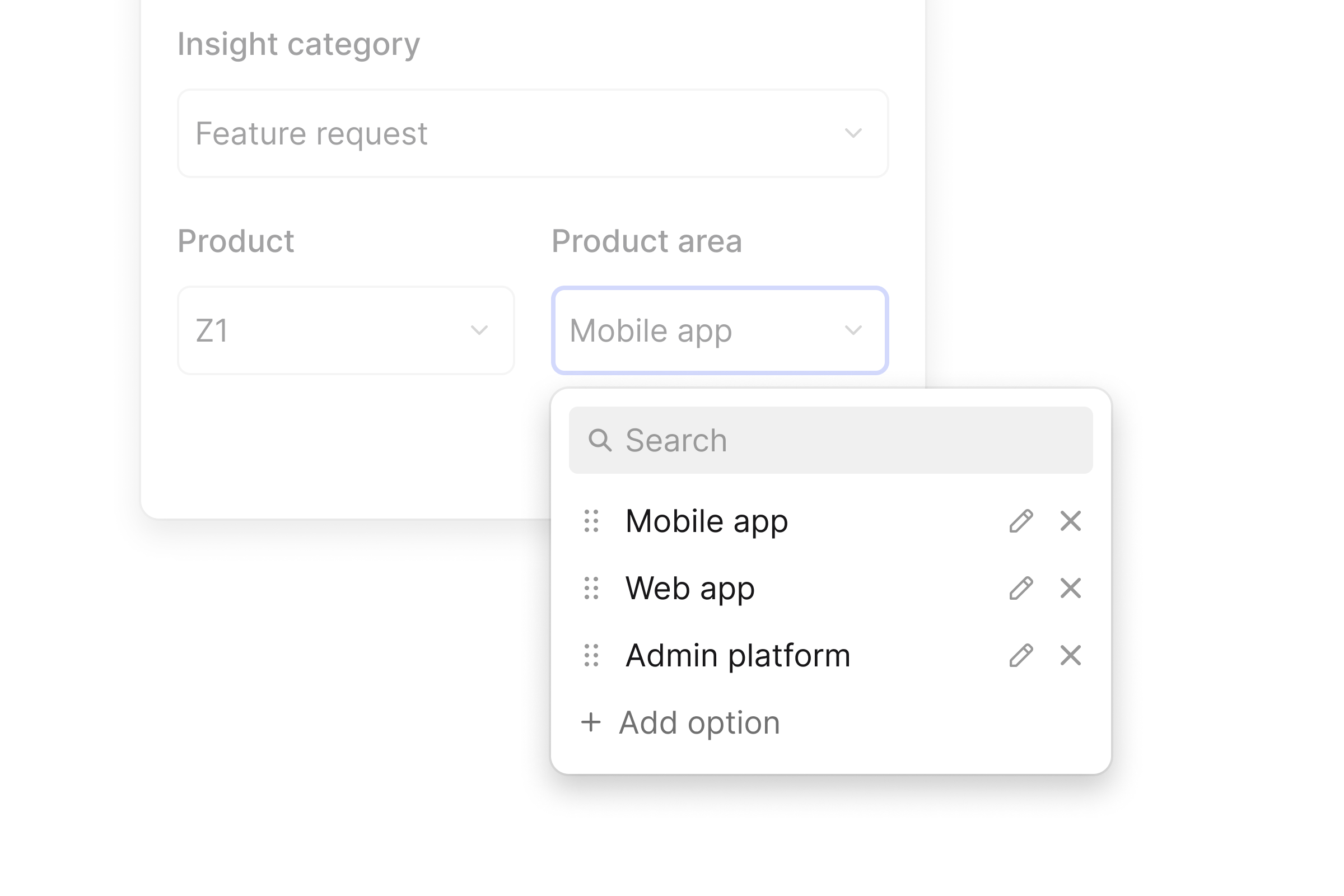The image size is (1344, 896).
Task: Edit the Admin platform option with pencil icon
Action: coord(1020,655)
